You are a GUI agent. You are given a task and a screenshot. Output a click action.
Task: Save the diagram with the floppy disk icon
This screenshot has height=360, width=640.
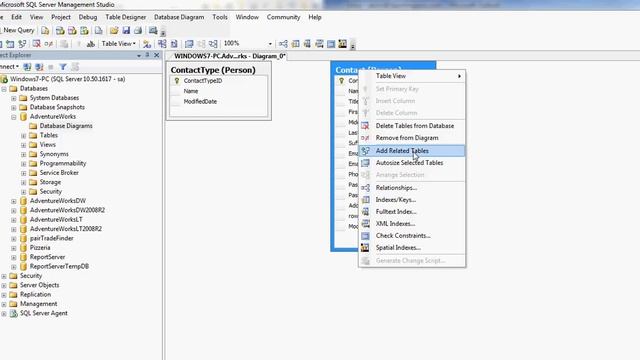coord(126,31)
